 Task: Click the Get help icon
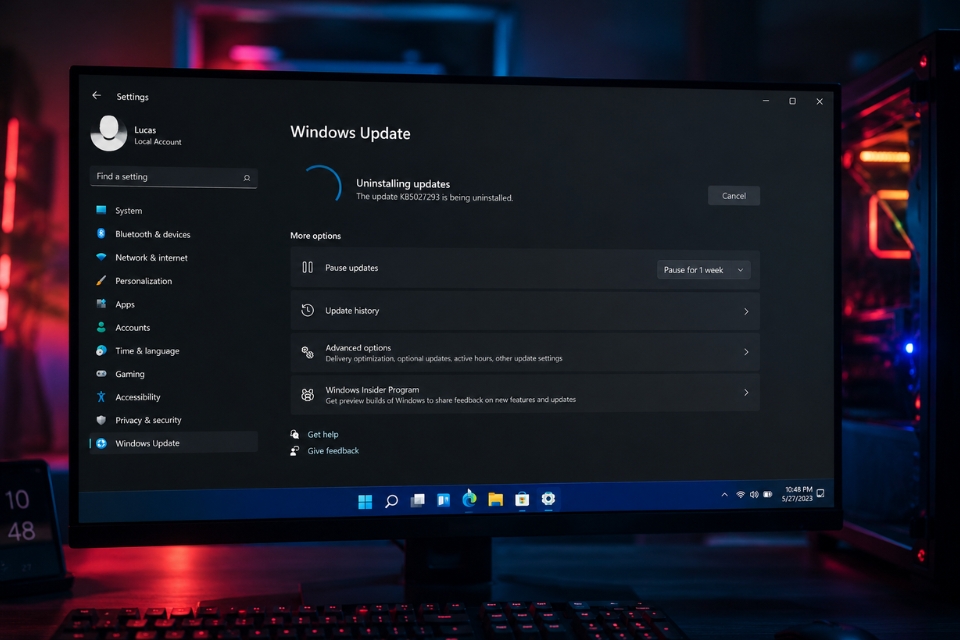[294, 434]
